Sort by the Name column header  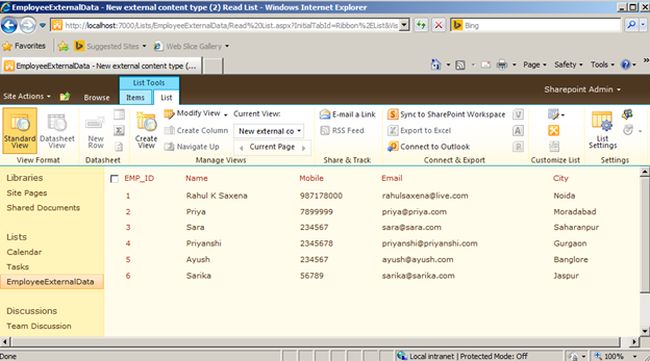(x=196, y=178)
